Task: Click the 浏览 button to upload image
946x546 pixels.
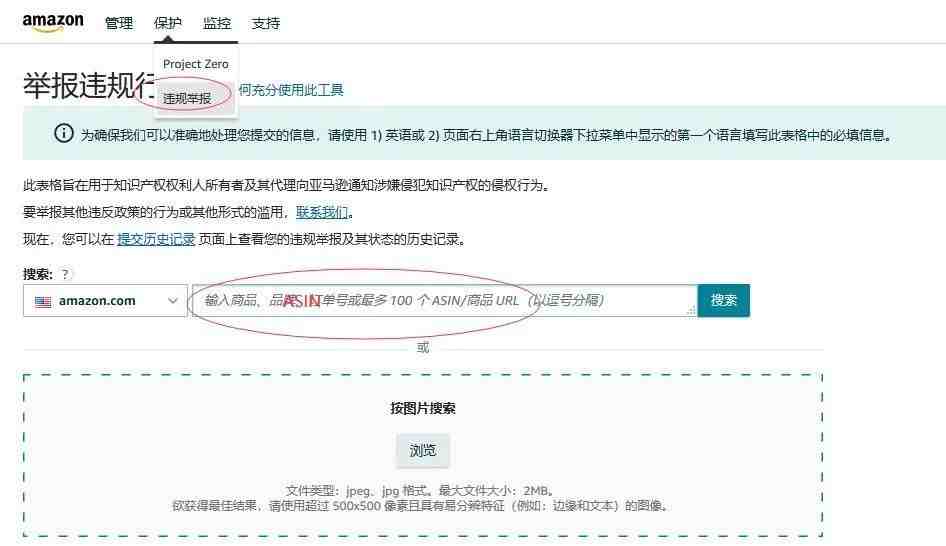Action: click(x=422, y=450)
